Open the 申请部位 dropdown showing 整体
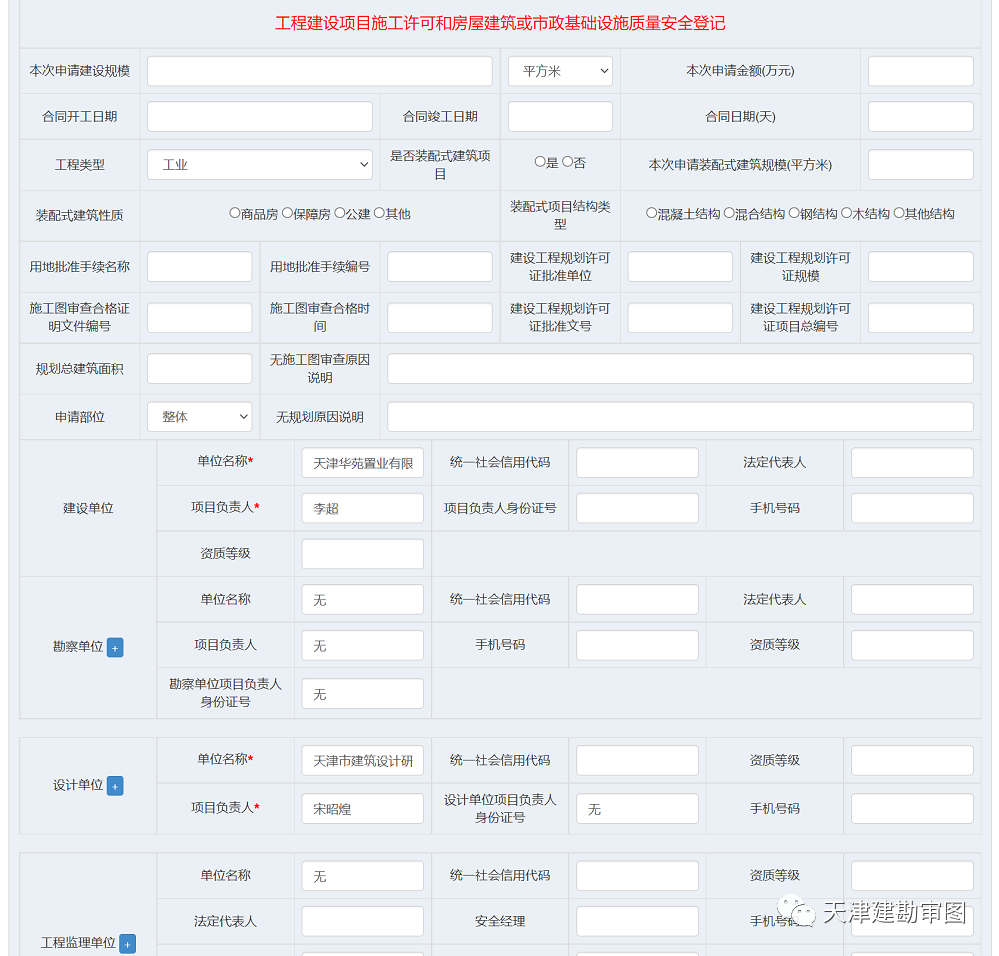 click(199, 417)
